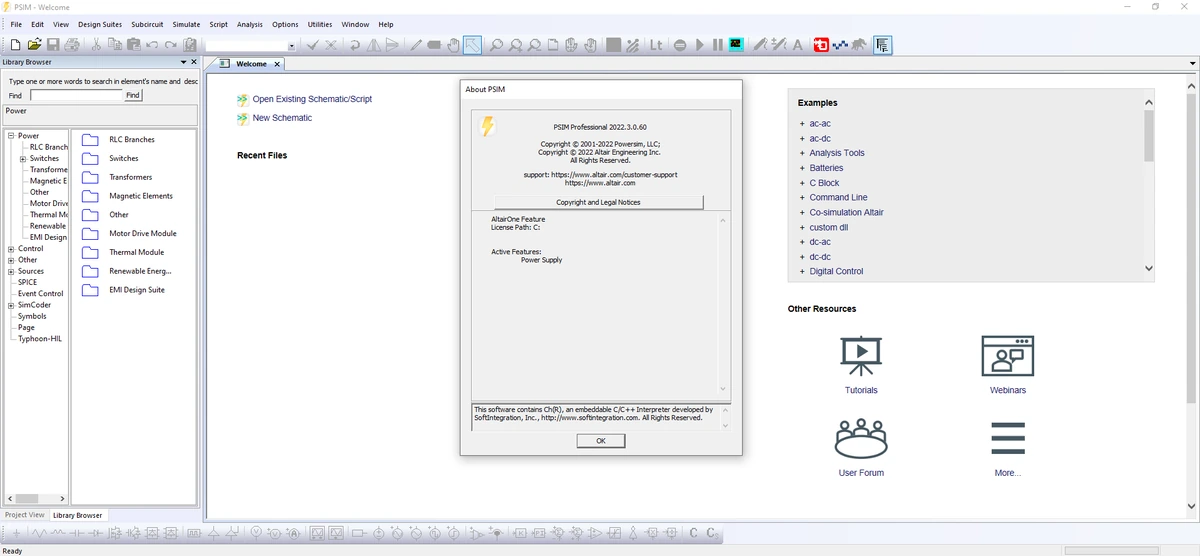Viewport: 1200px width, 556px height.
Task: Expand the Batteries examples entry
Action: 802,168
